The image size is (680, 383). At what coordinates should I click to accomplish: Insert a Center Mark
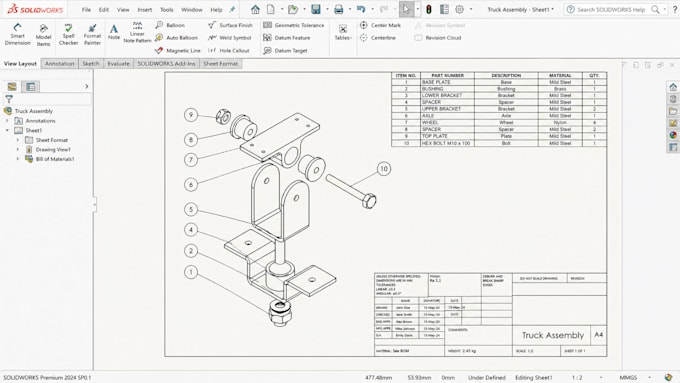point(380,25)
